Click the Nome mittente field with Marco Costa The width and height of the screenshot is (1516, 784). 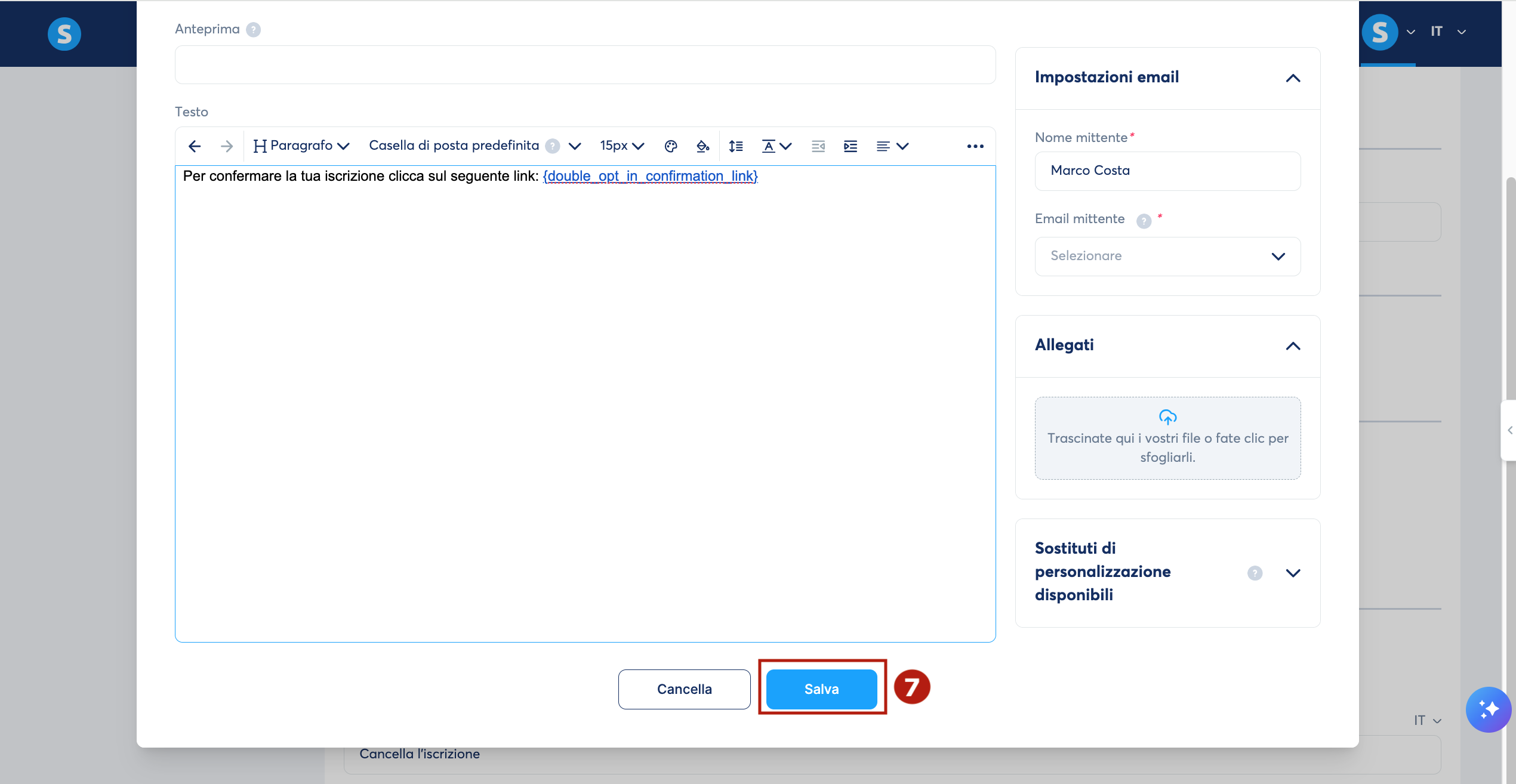point(1167,171)
